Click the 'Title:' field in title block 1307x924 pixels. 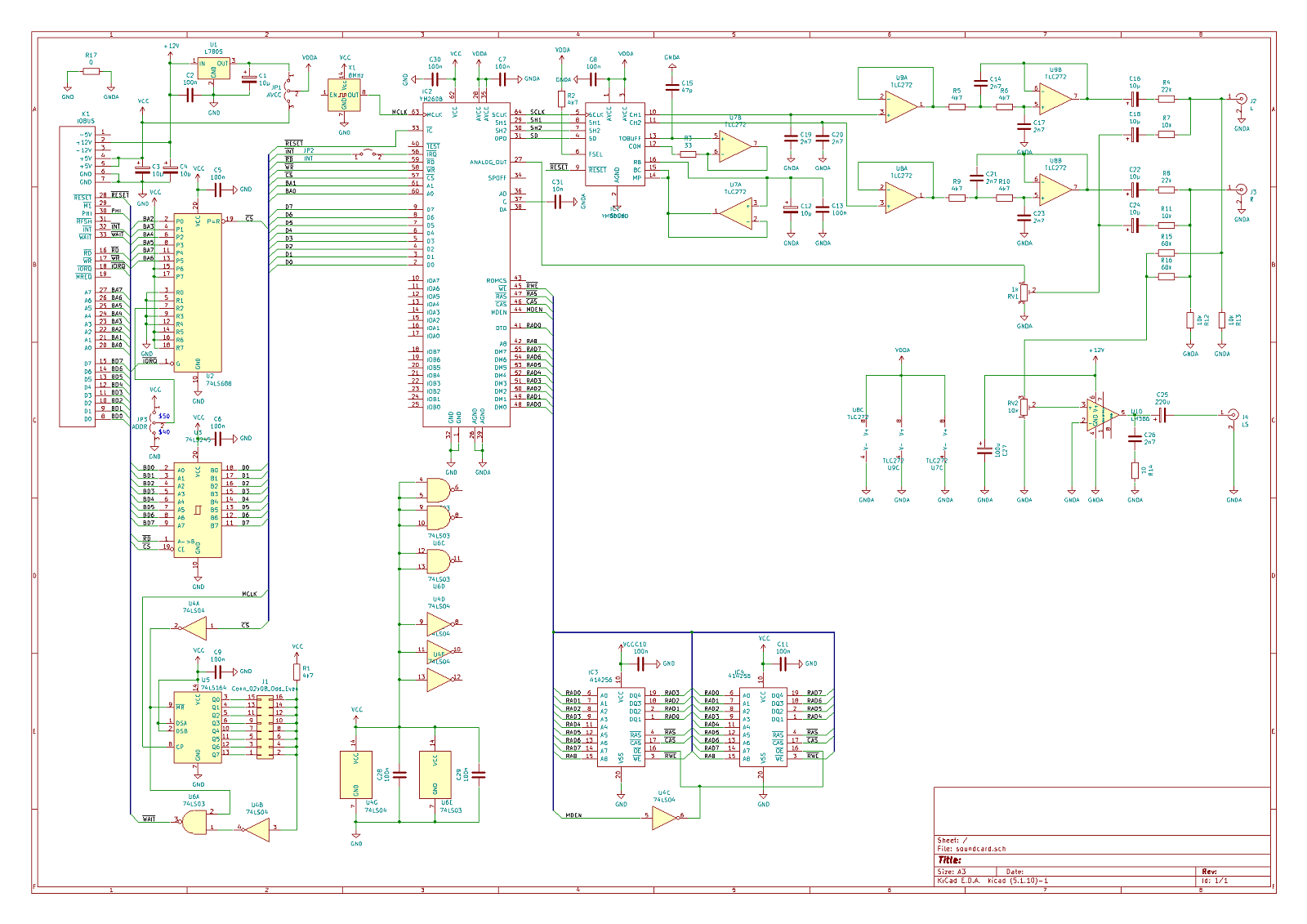click(949, 860)
